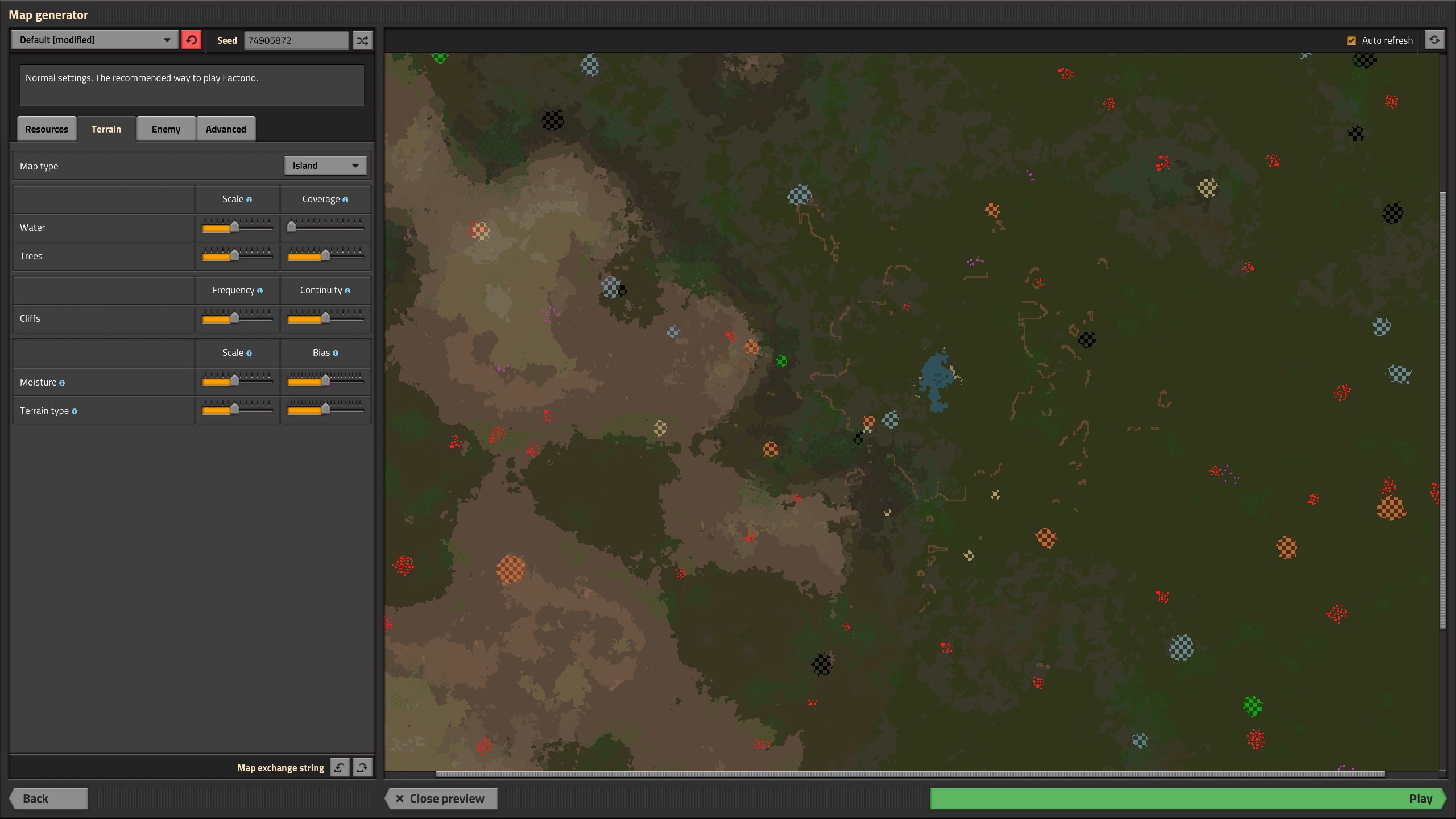The height and width of the screenshot is (819, 1456).
Task: Open the Map type Island dropdown
Action: pos(325,166)
